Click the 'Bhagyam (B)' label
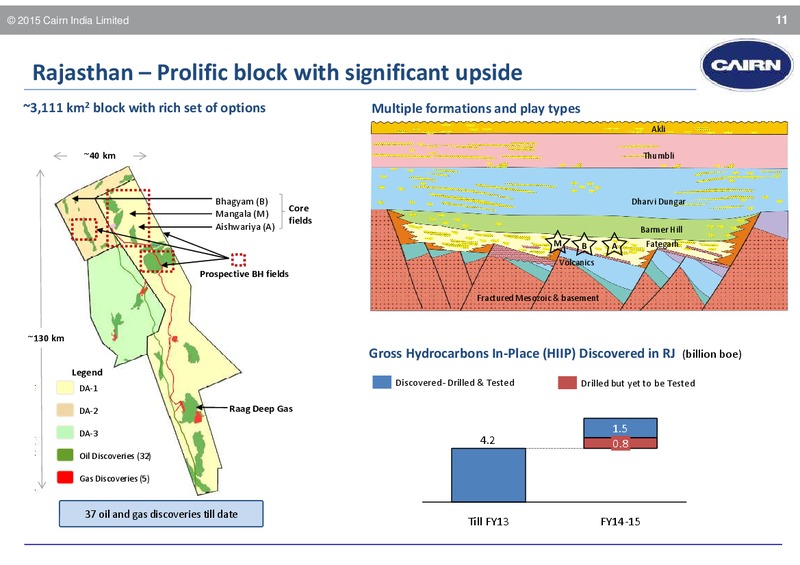 click(x=241, y=201)
